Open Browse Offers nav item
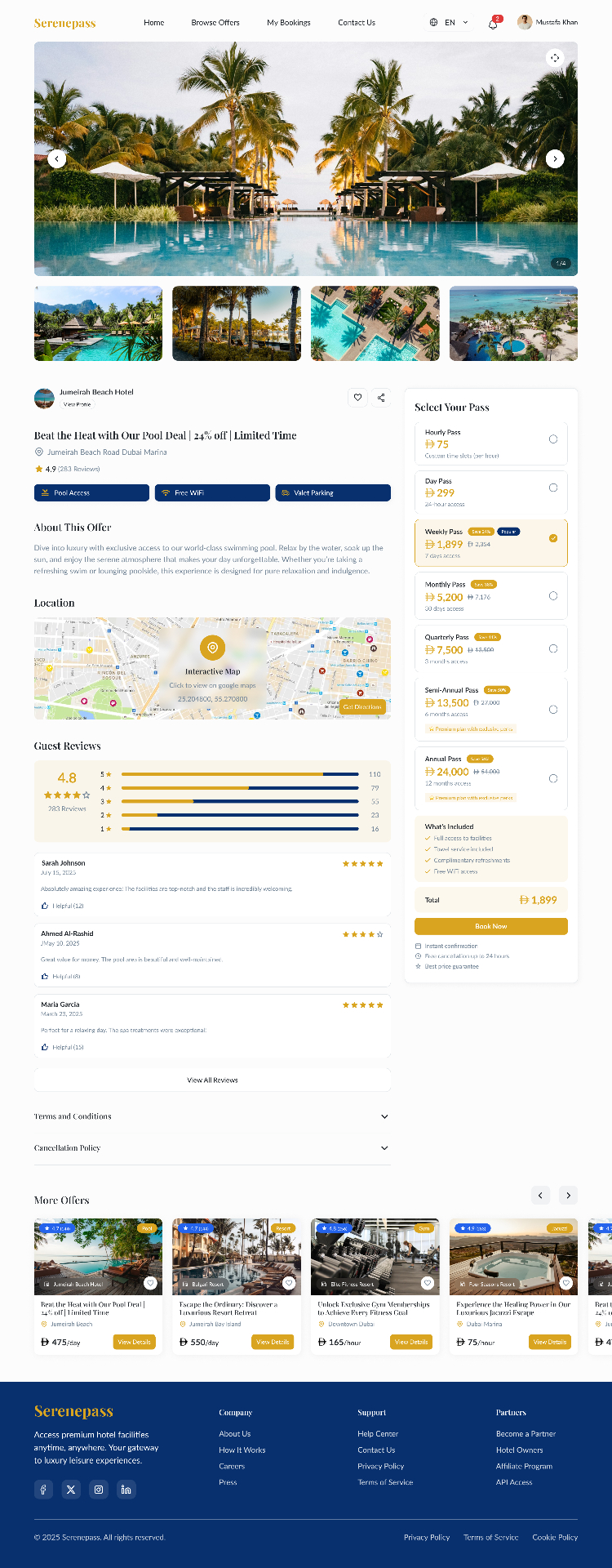The image size is (612, 1568). [215, 23]
